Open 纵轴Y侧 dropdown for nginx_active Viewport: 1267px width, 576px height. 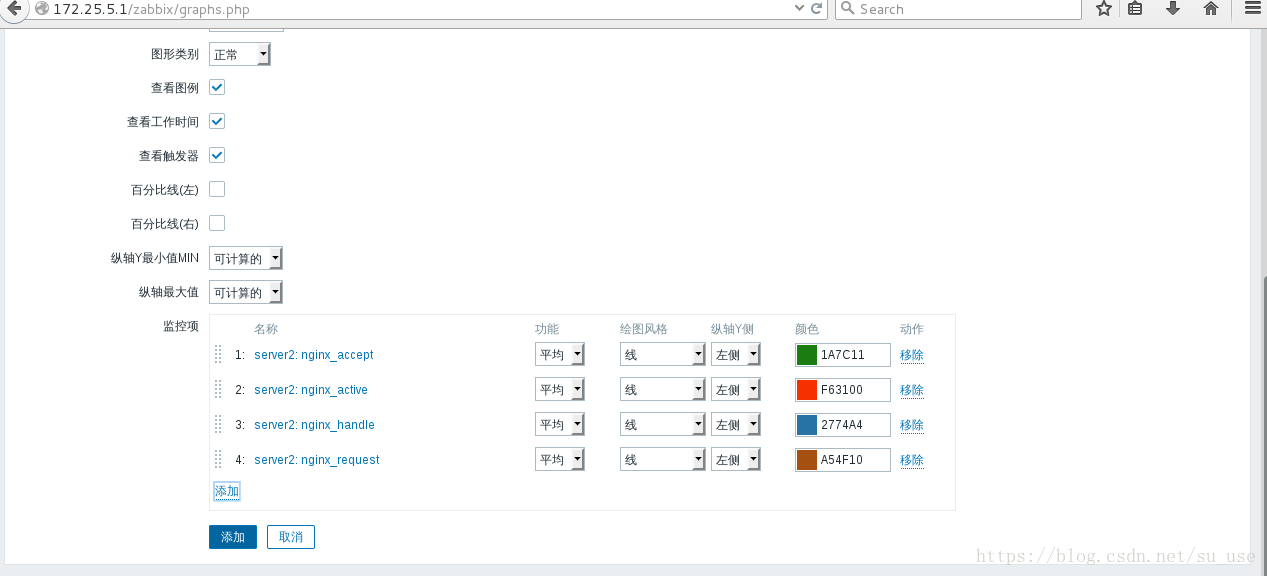[x=736, y=390]
